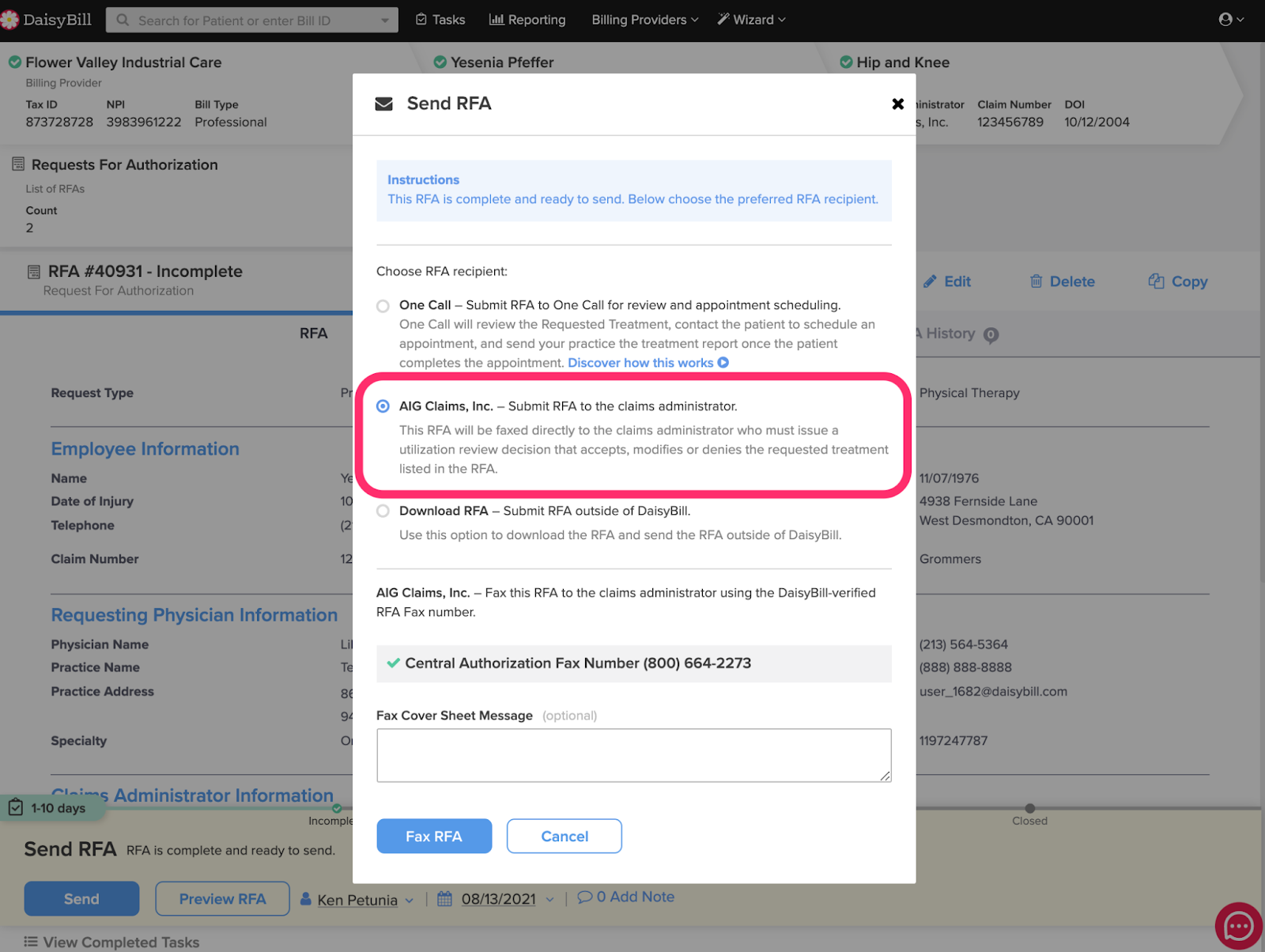Click the Central Authorization Fax Number row
1265x952 pixels.
[634, 663]
